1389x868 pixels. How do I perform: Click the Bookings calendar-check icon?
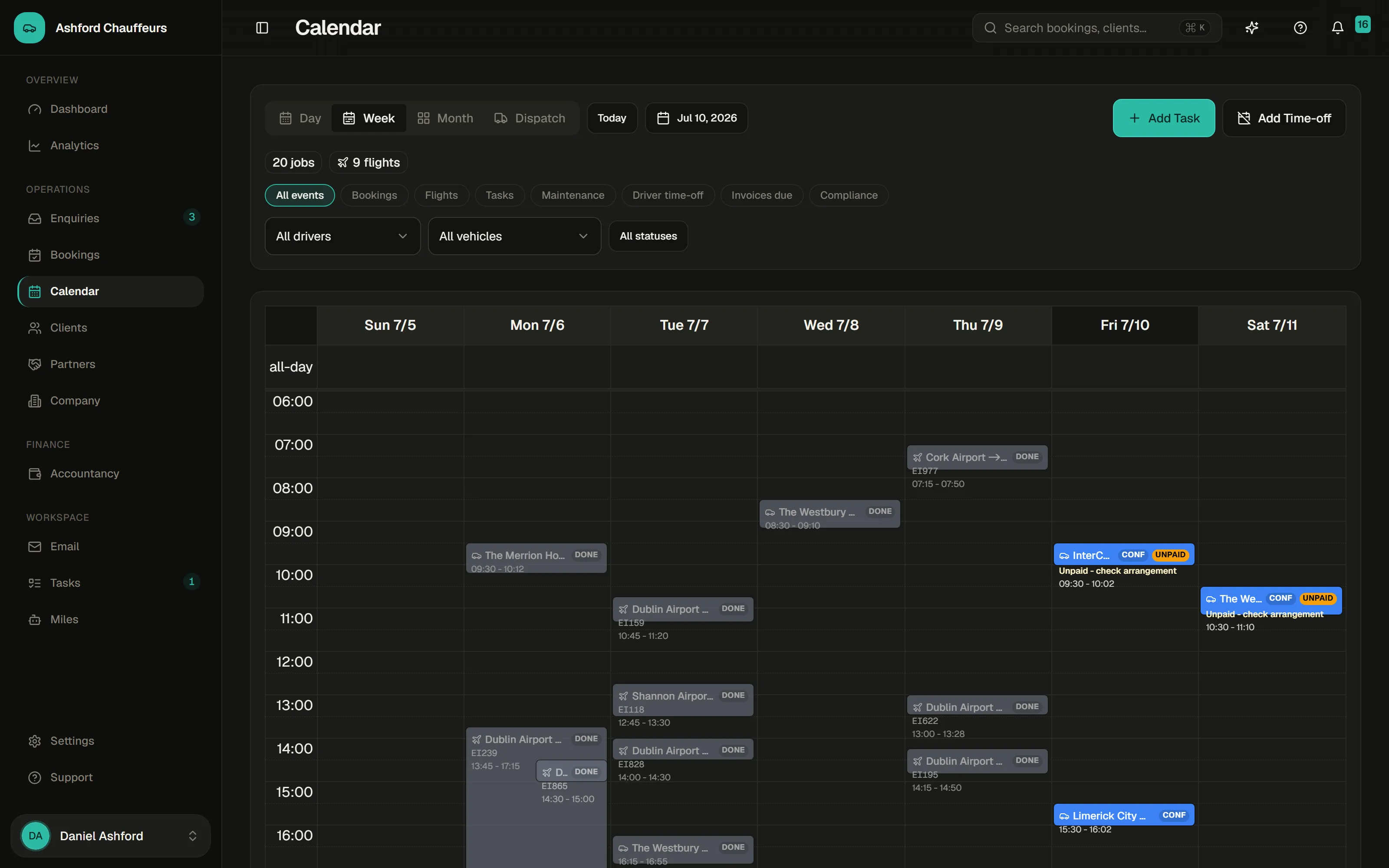[34, 255]
